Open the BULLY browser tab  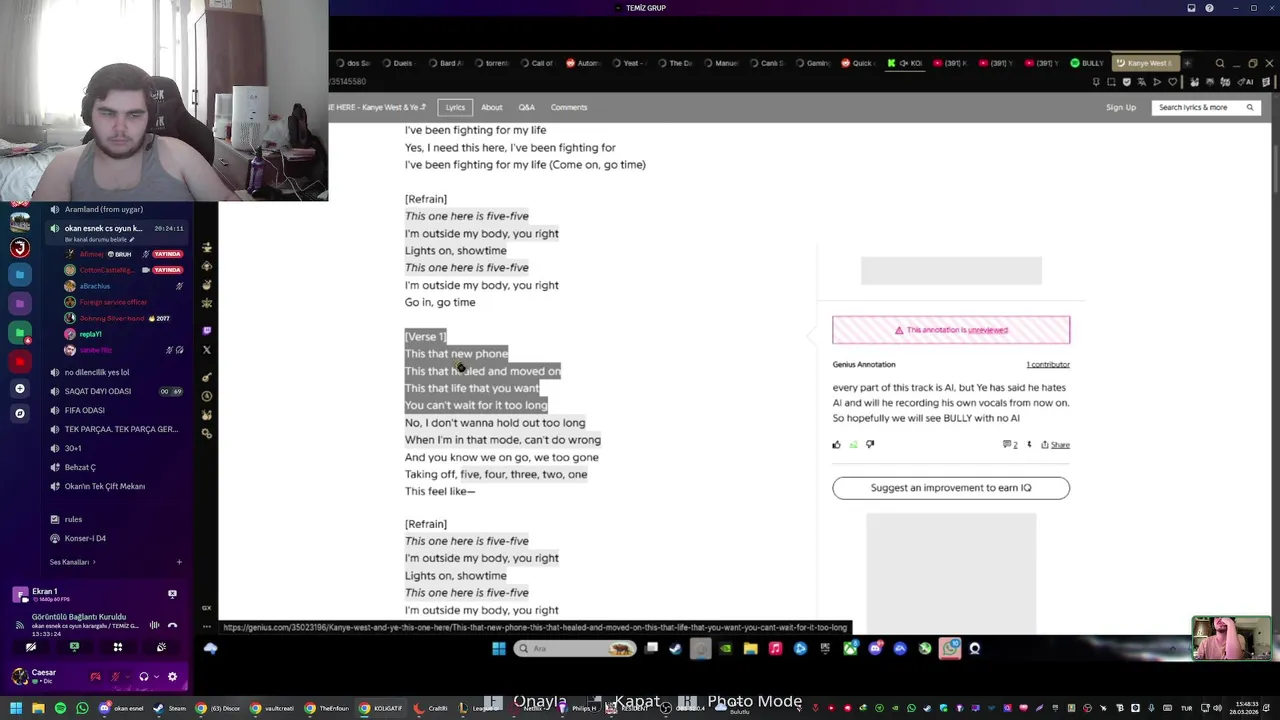coord(1087,63)
